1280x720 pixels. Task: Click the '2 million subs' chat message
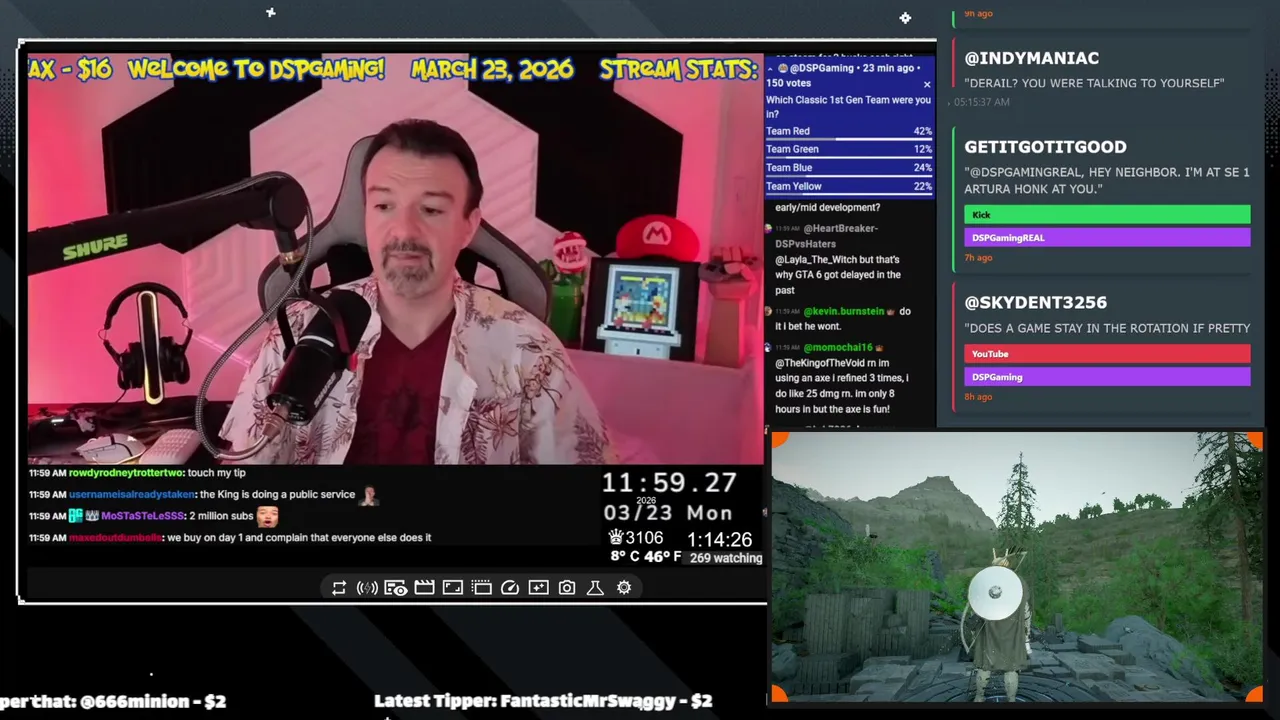221,516
